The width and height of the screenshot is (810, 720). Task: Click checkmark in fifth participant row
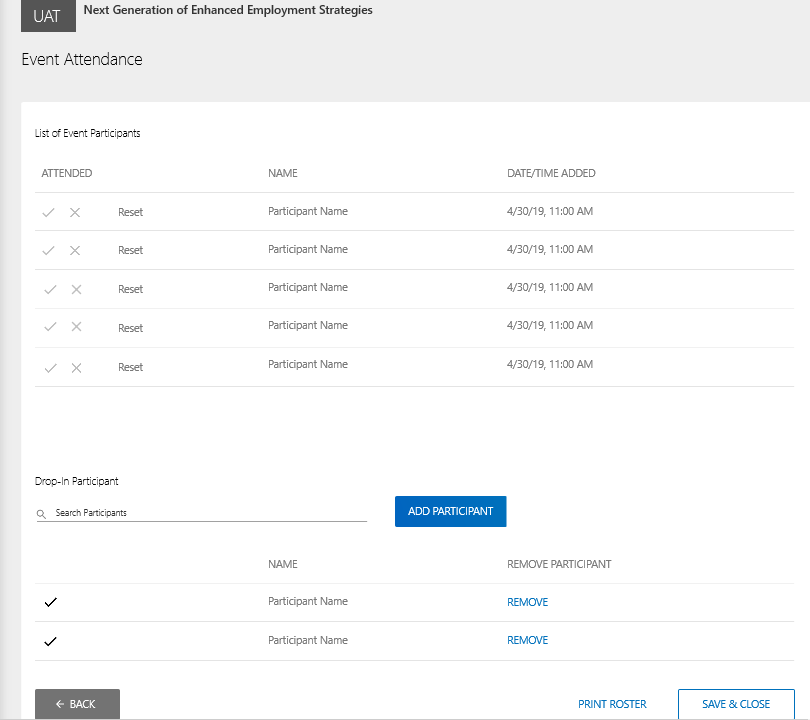click(x=48, y=367)
